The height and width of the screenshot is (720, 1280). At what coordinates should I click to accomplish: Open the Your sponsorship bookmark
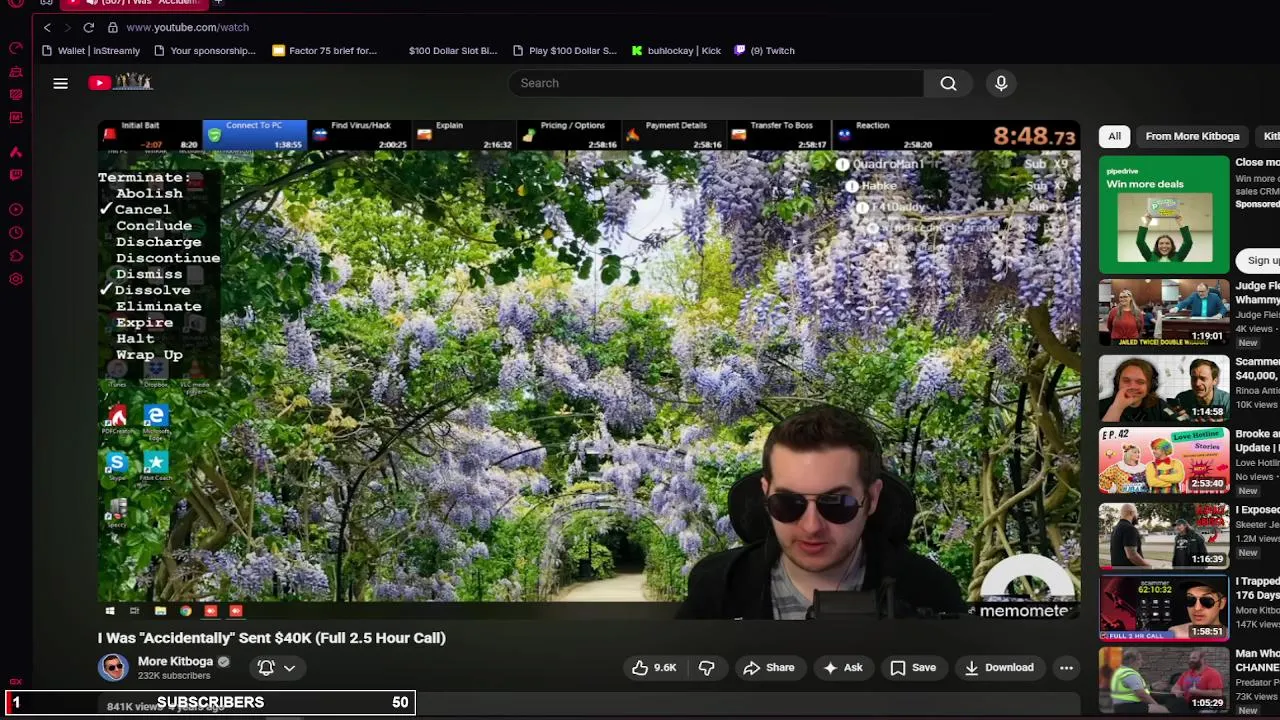tap(205, 51)
